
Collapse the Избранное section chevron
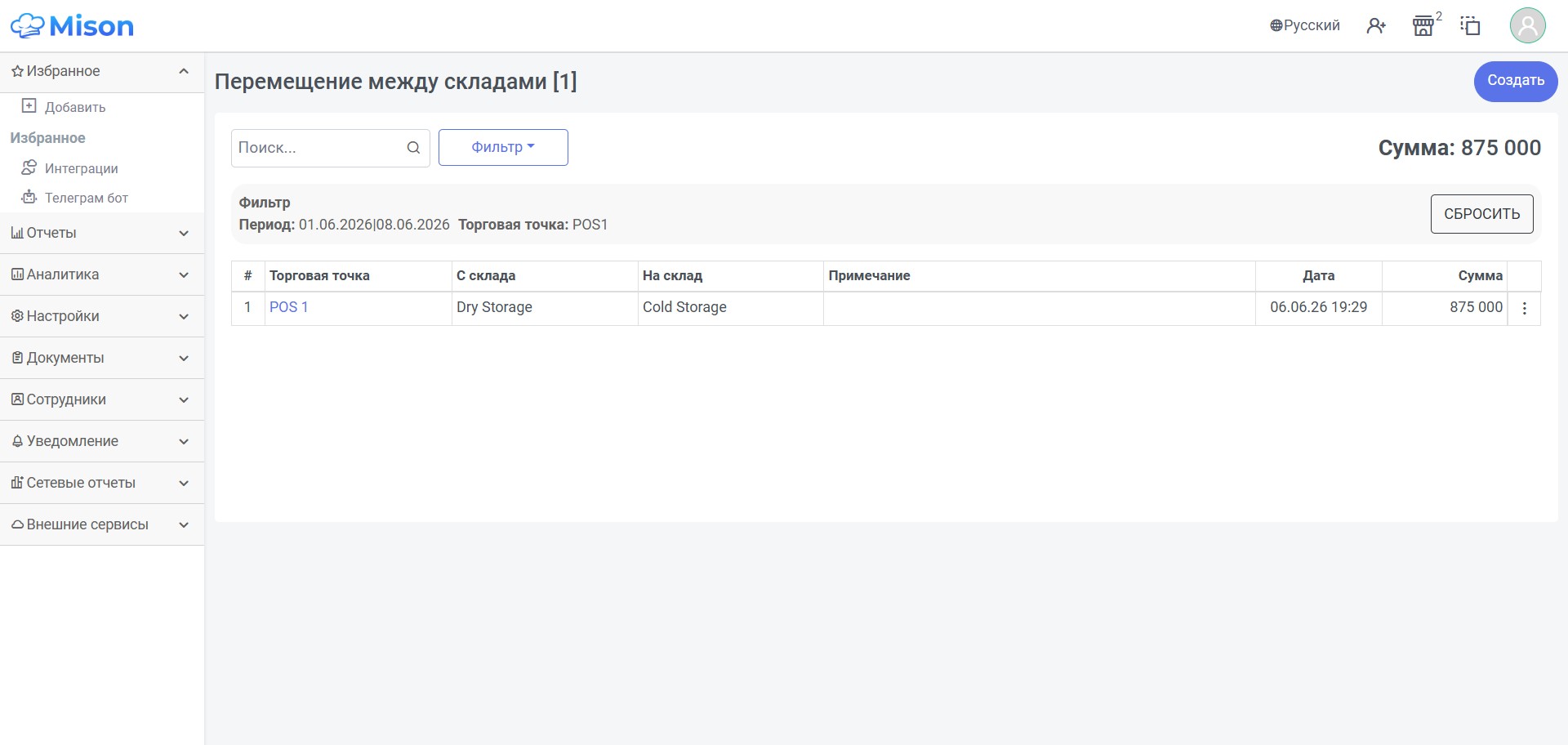coord(184,71)
